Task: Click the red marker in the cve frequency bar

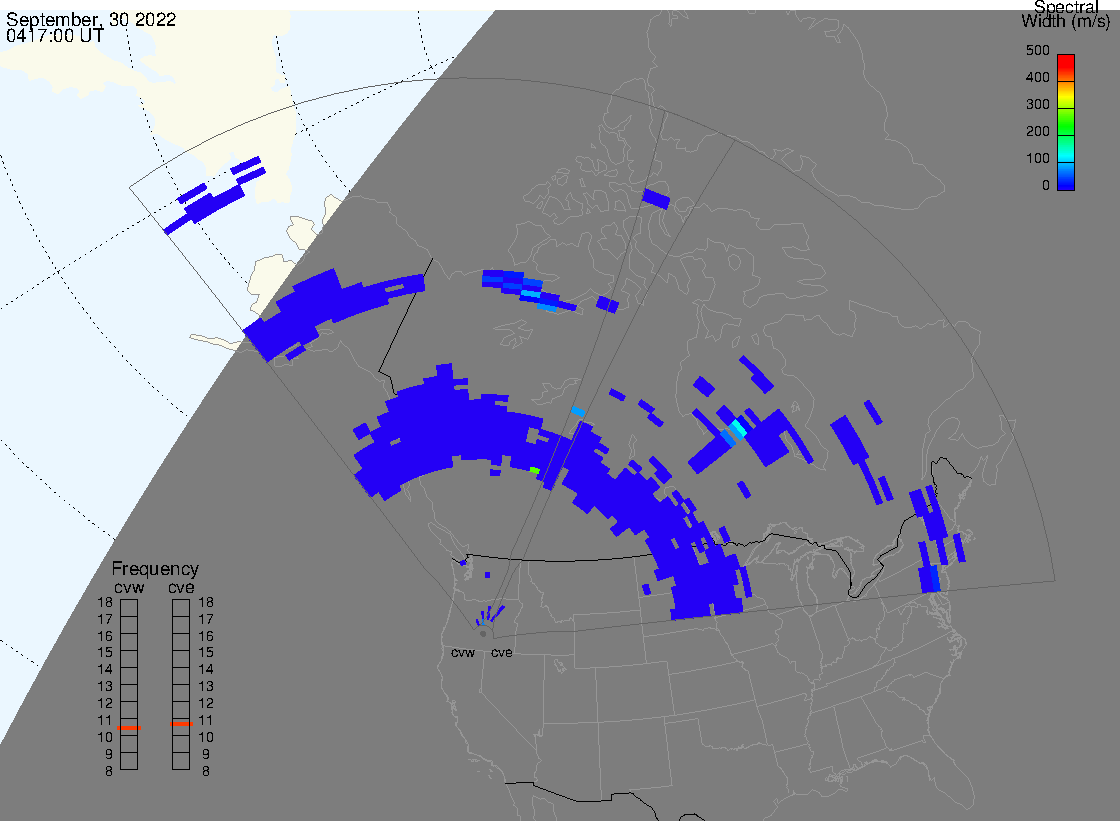Action: pos(181,724)
